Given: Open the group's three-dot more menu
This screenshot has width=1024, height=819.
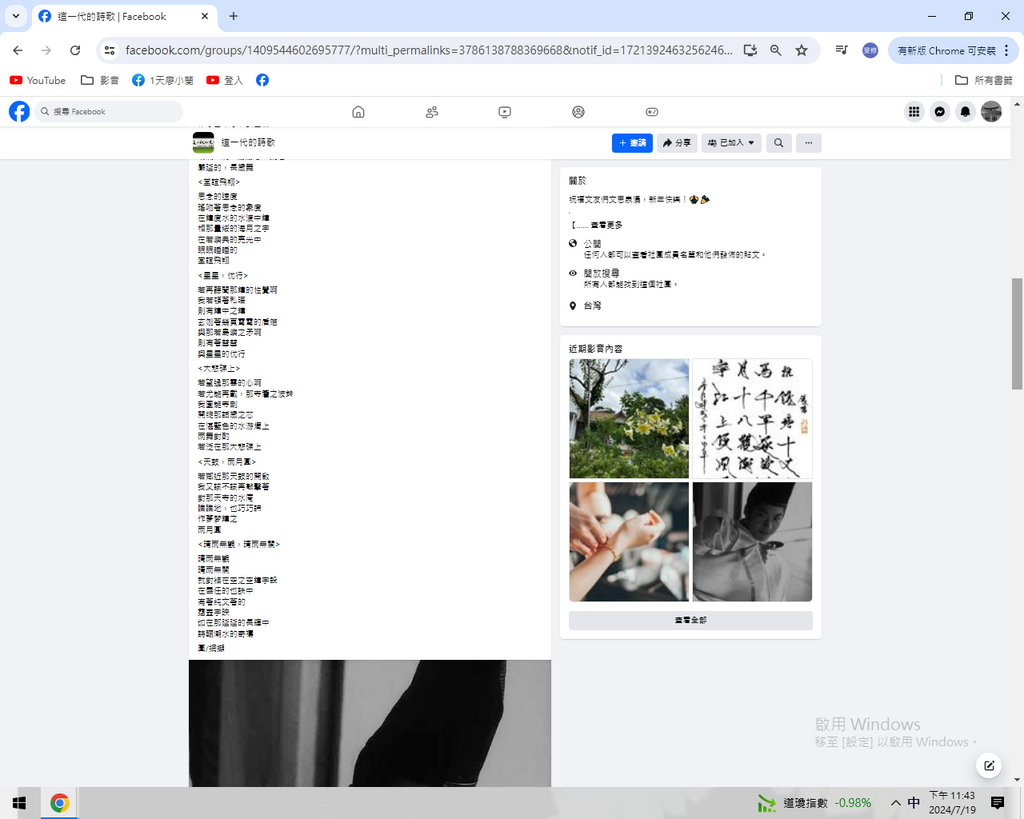Looking at the screenshot, I should pos(808,143).
